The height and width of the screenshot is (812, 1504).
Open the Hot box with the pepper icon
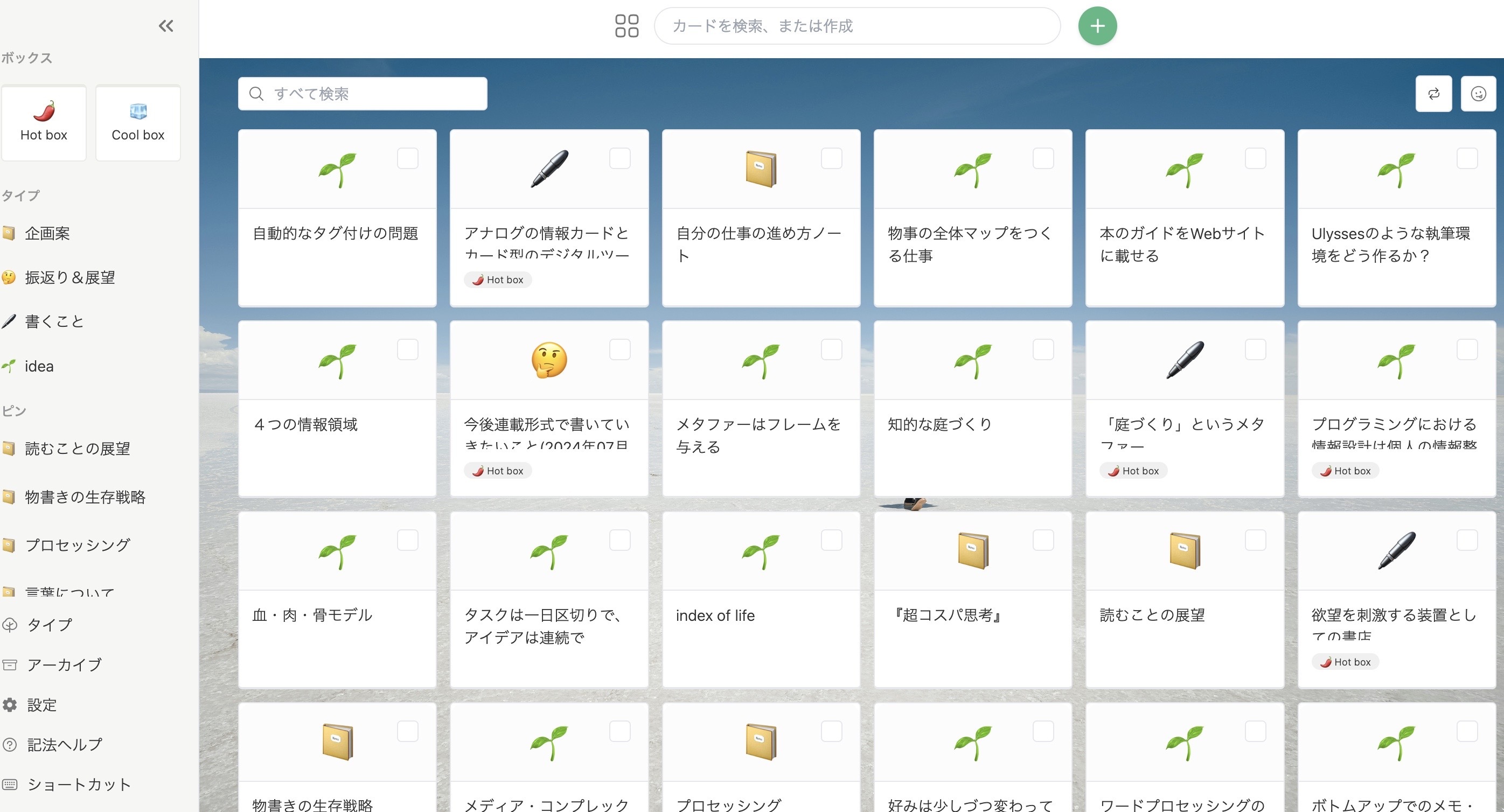pyautogui.click(x=44, y=123)
